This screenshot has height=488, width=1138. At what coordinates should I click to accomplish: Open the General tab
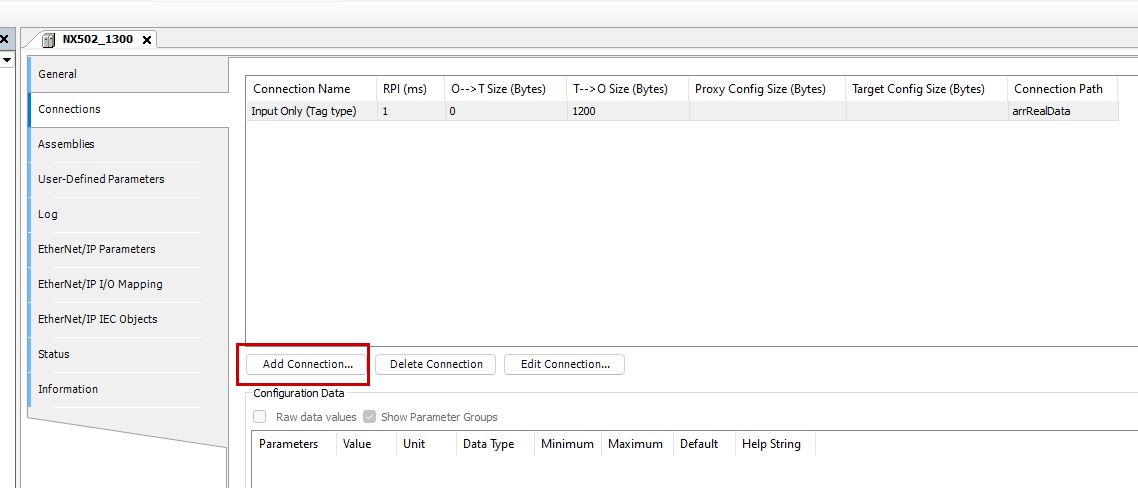click(58, 74)
